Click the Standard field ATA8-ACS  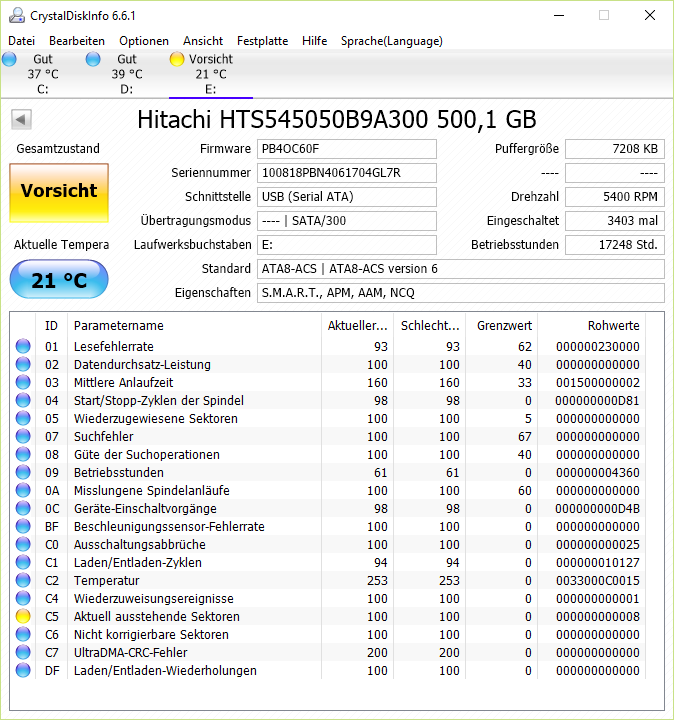click(x=461, y=269)
